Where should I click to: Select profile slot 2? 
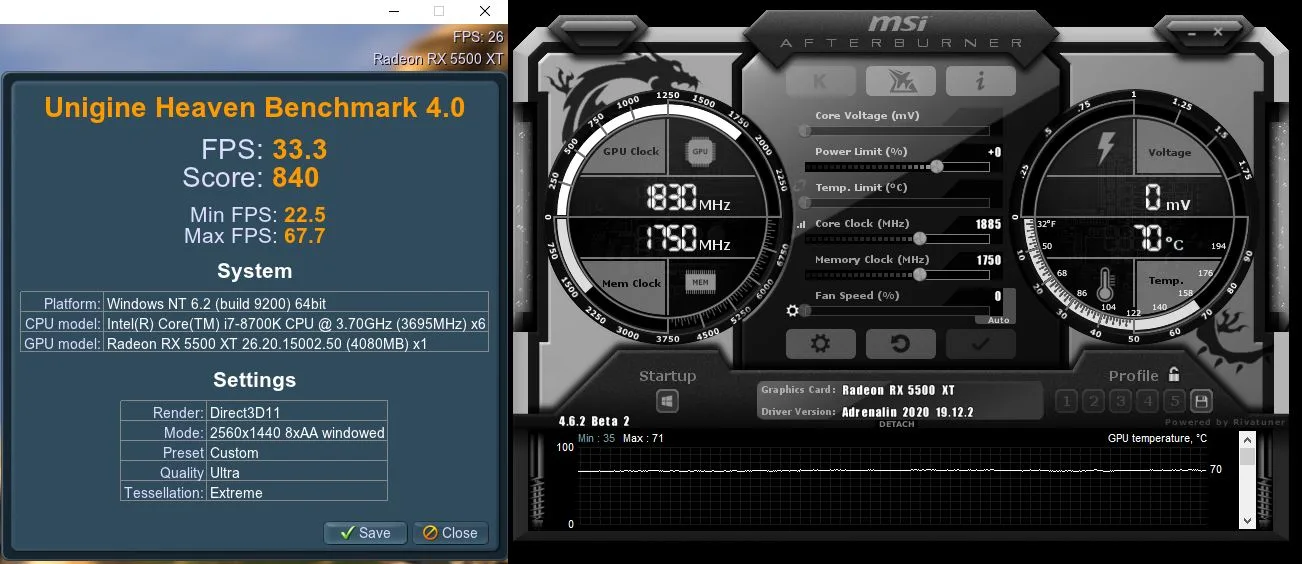[1093, 402]
